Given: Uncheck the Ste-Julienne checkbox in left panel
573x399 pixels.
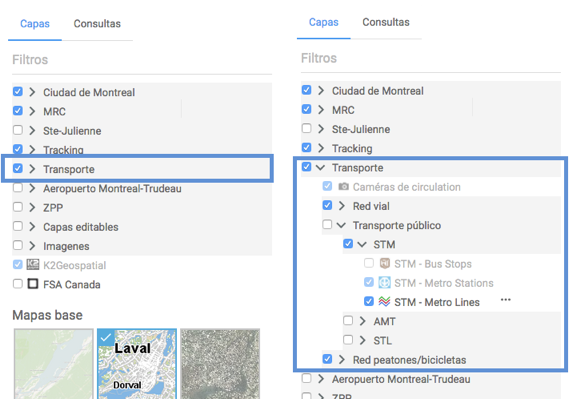Looking at the screenshot, I should tap(18, 130).
